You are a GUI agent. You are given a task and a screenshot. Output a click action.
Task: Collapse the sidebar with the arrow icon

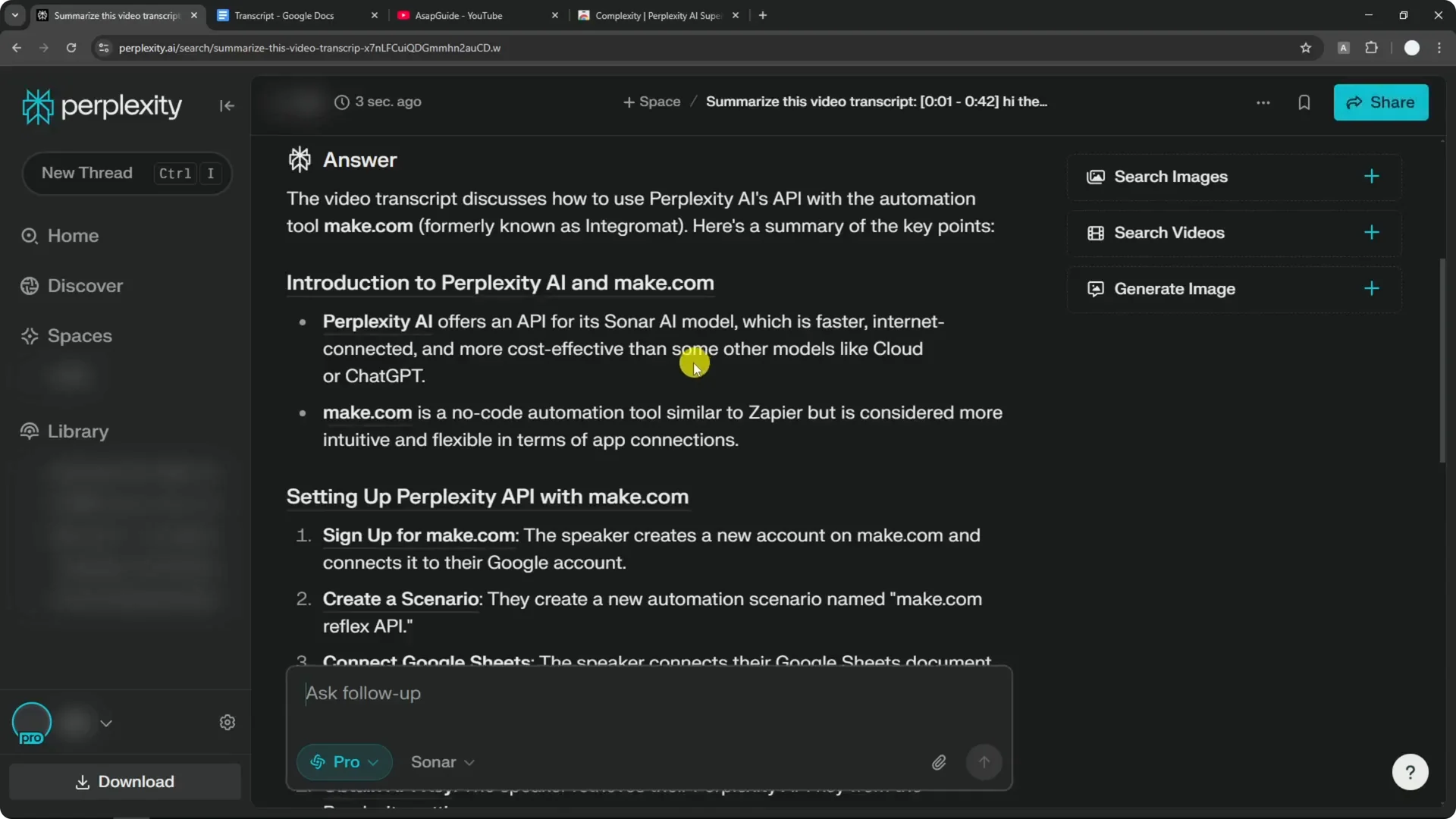pos(227,105)
